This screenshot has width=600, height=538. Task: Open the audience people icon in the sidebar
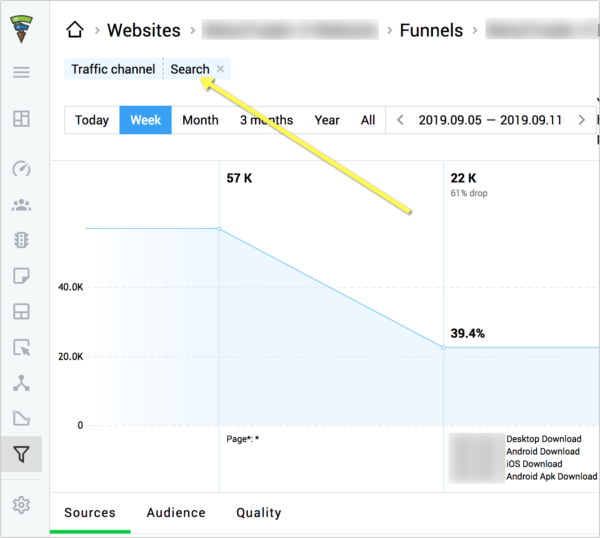point(21,205)
